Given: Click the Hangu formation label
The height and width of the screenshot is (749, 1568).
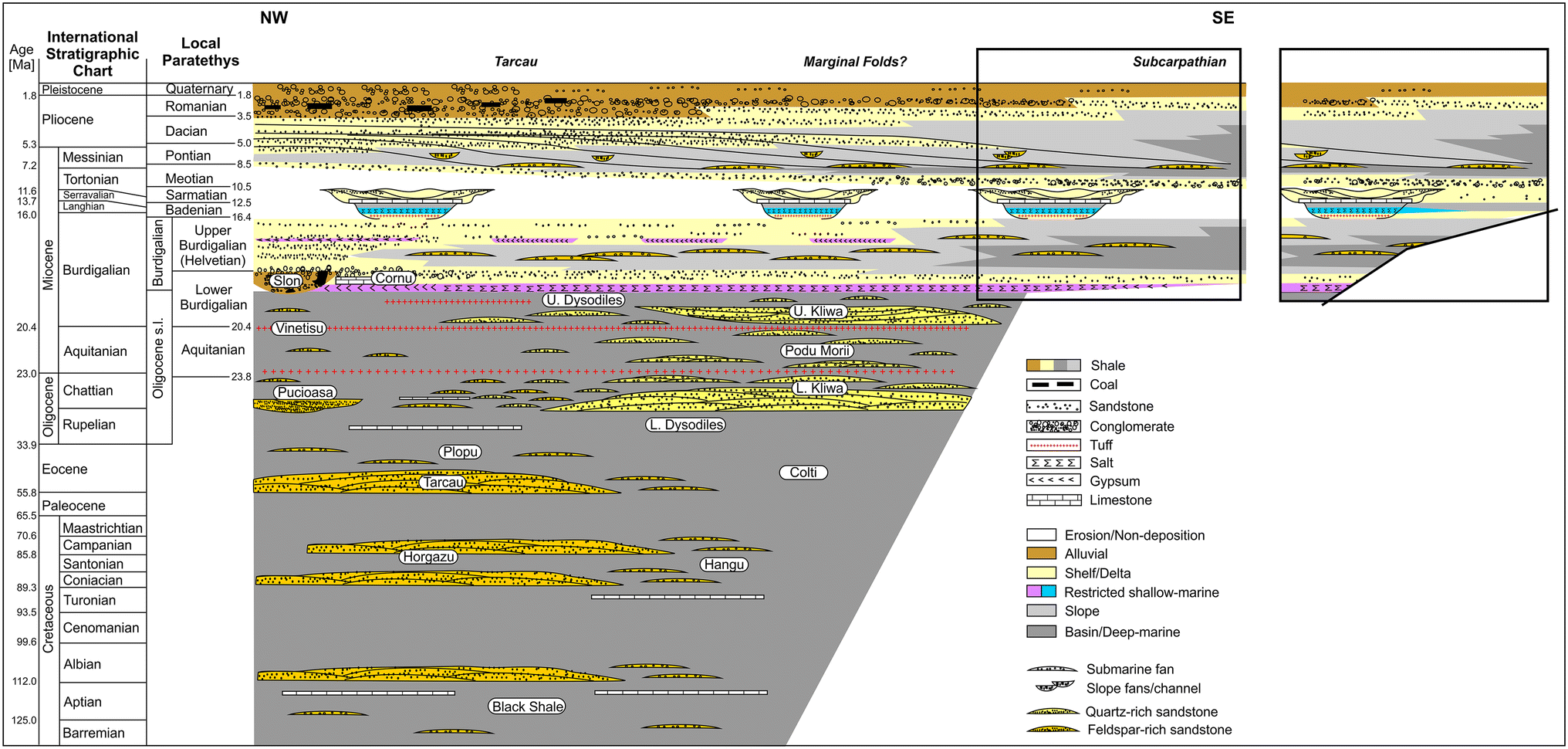Looking at the screenshot, I should pyautogui.click(x=724, y=564).
